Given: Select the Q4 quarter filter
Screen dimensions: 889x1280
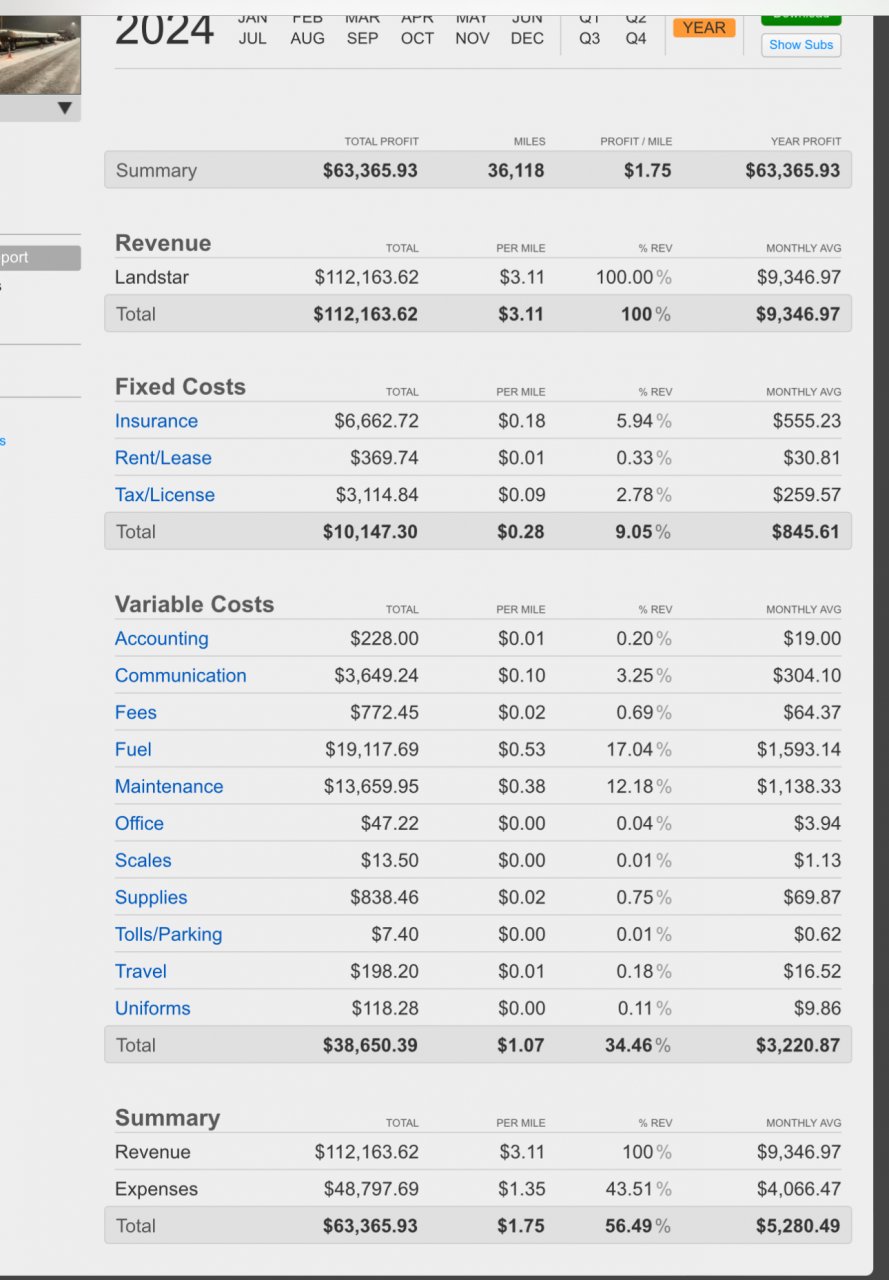Looking at the screenshot, I should point(636,39).
